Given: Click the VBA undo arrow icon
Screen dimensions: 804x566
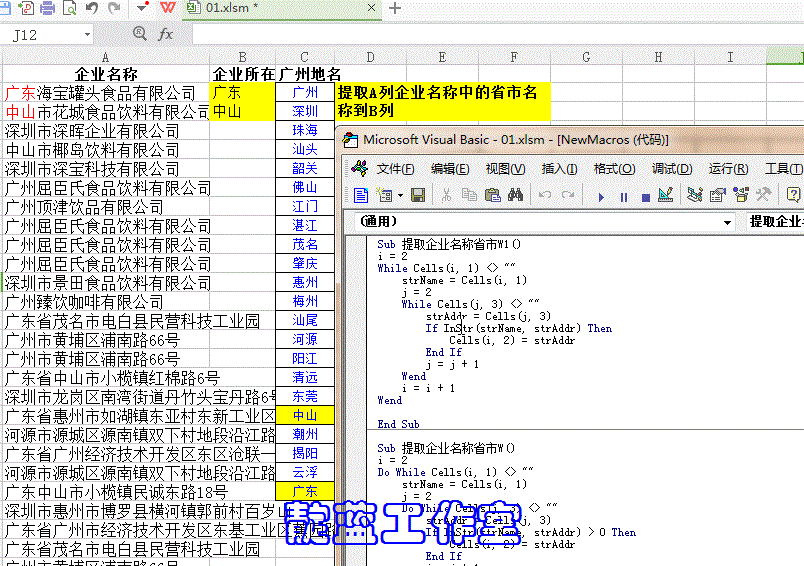Looking at the screenshot, I should pyautogui.click(x=545, y=195).
